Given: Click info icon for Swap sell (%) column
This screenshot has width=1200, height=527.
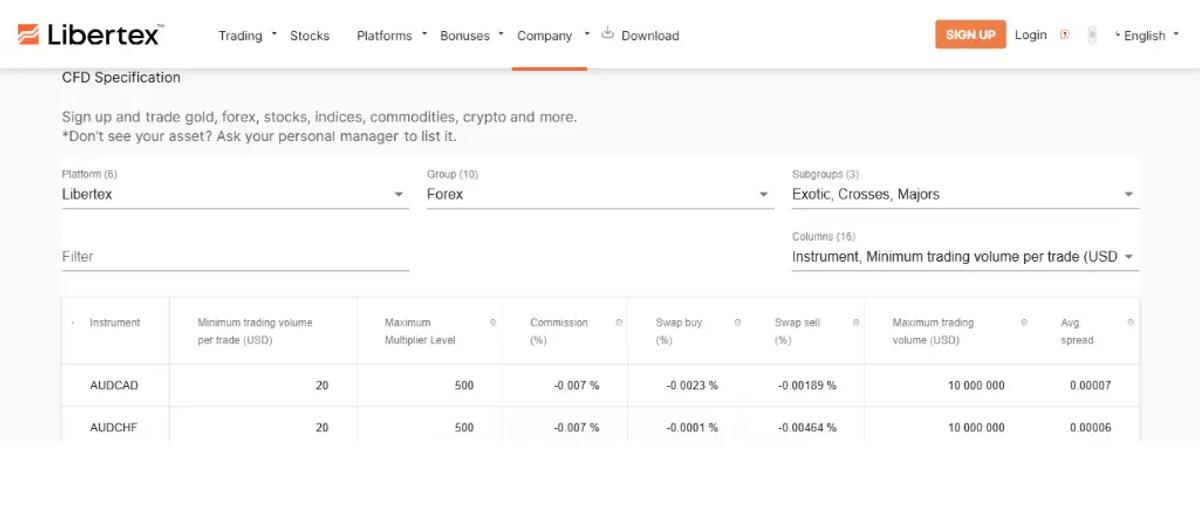Looking at the screenshot, I should 856,323.
